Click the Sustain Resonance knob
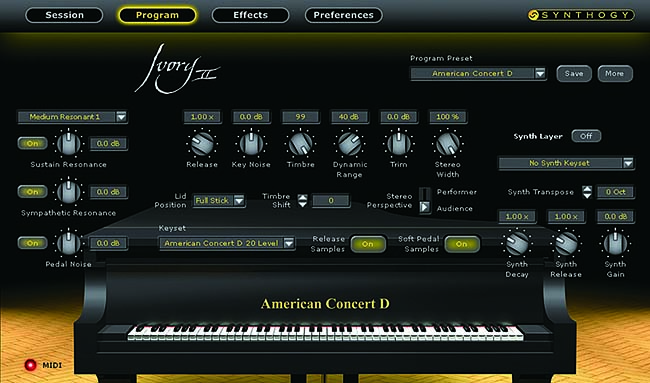The image size is (650, 383). (x=68, y=144)
